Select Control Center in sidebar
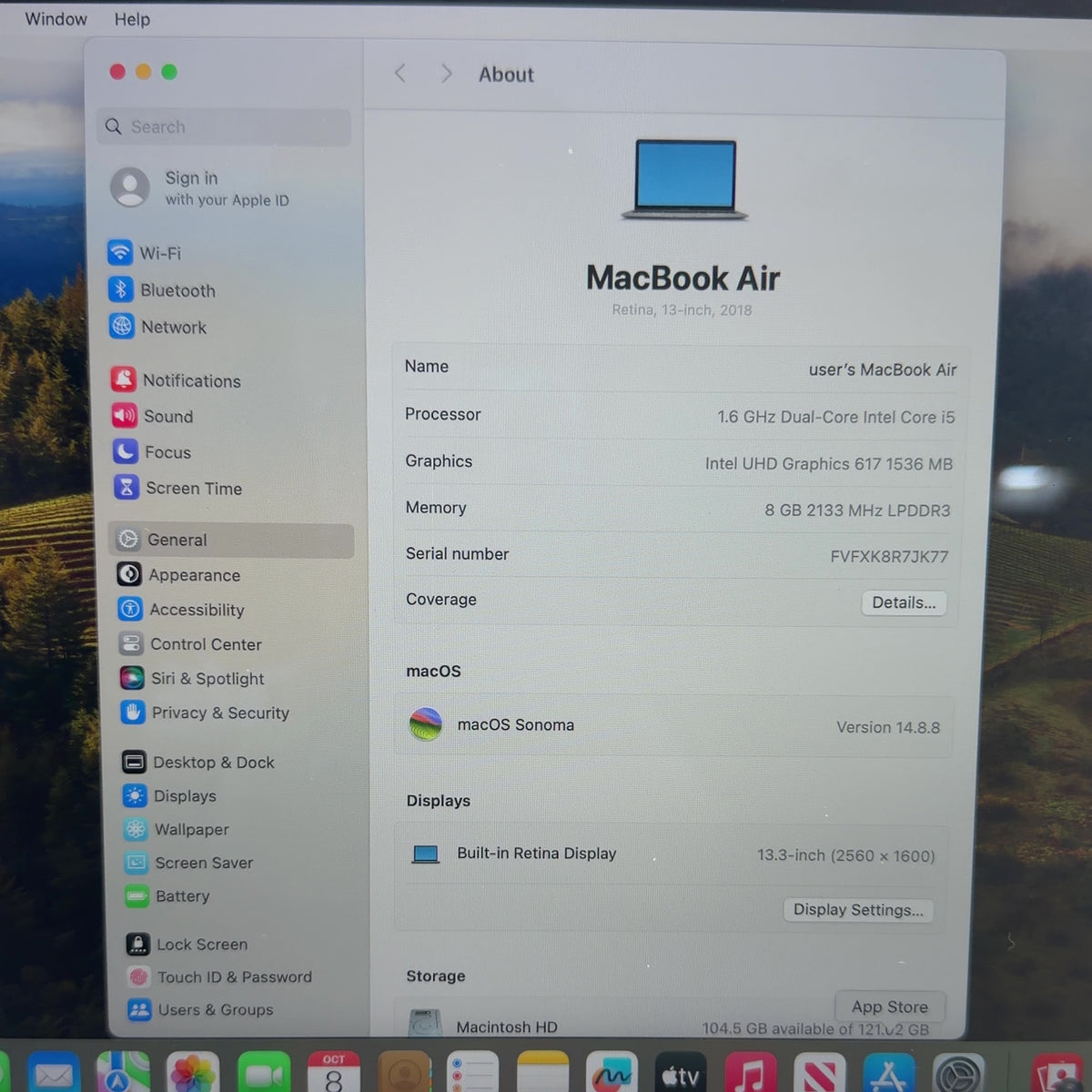1092x1092 pixels. pos(191,644)
